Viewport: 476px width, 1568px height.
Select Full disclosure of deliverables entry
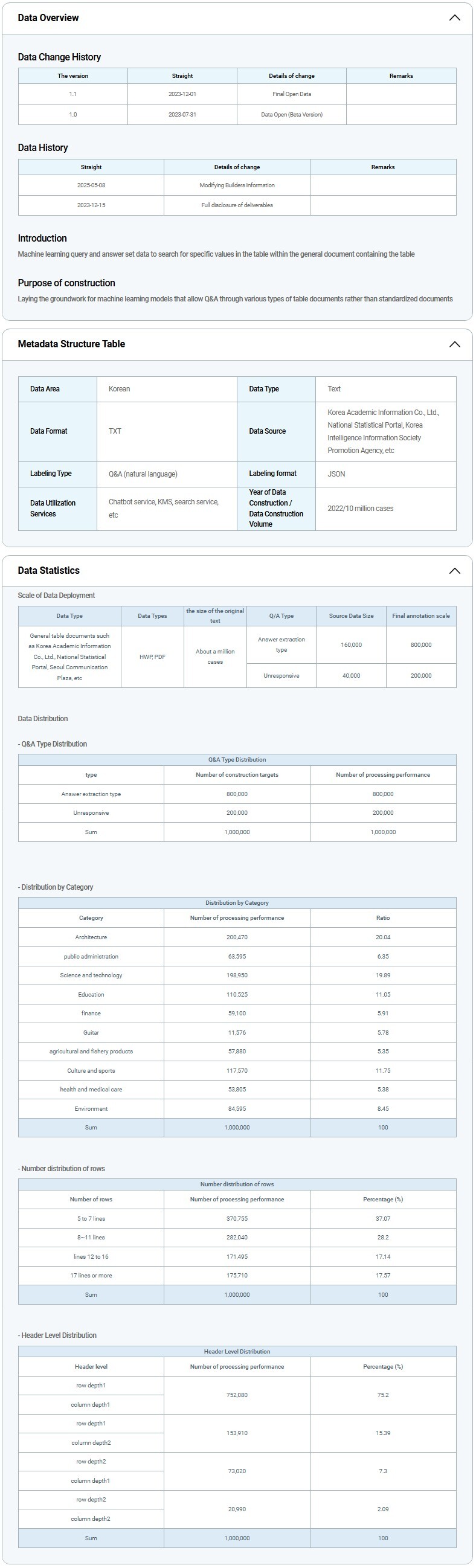pyautogui.click(x=237, y=205)
